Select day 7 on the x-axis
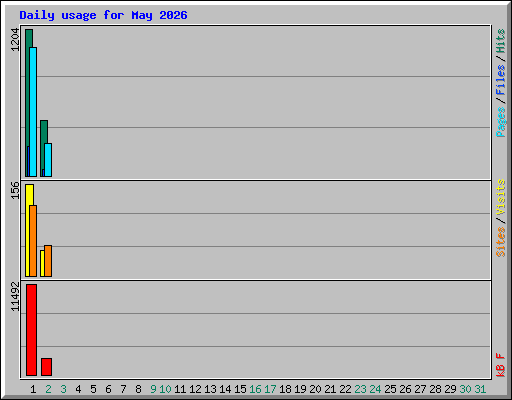Screen dimensions: 512x400 click(123, 389)
